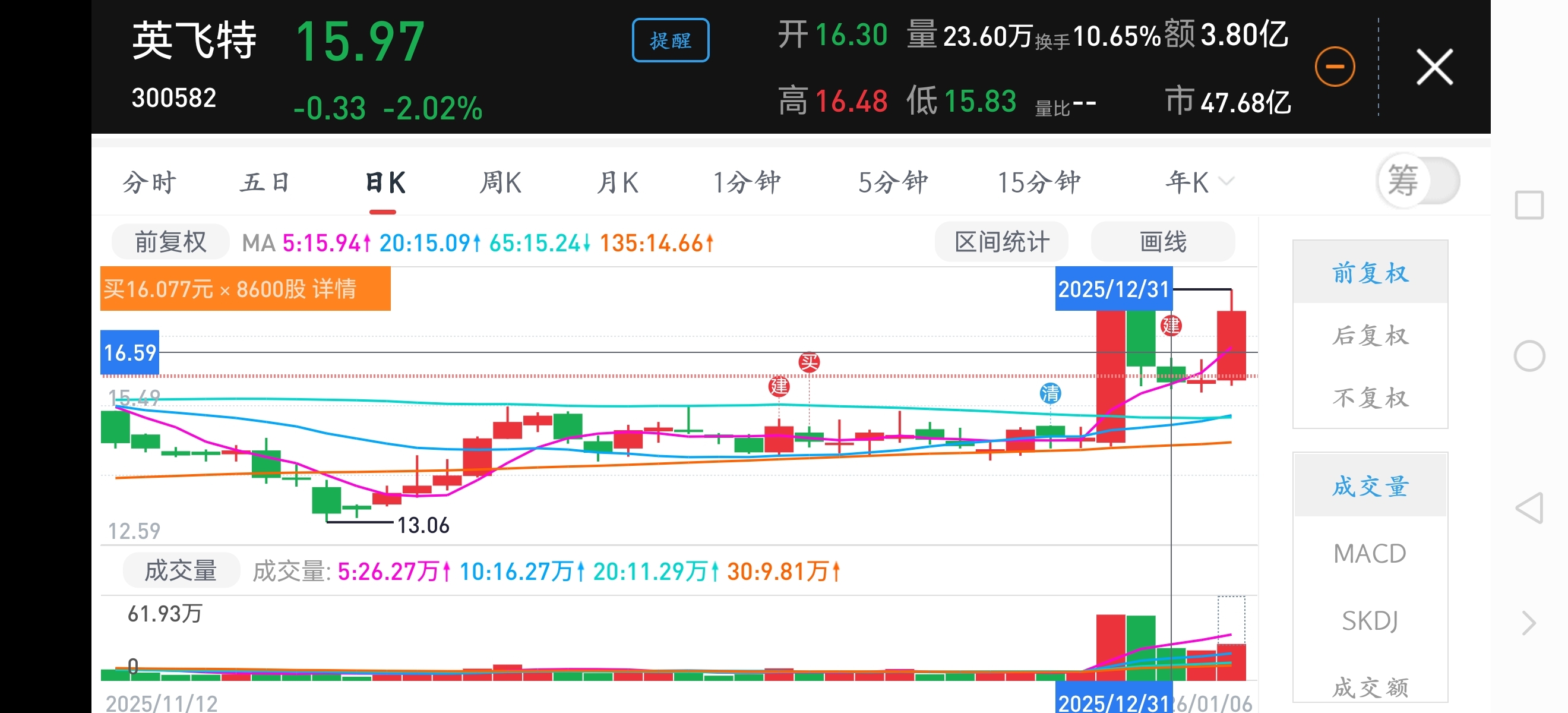Tap the blue 清 marker on chart
Image resolution: width=1568 pixels, height=713 pixels.
(1050, 393)
